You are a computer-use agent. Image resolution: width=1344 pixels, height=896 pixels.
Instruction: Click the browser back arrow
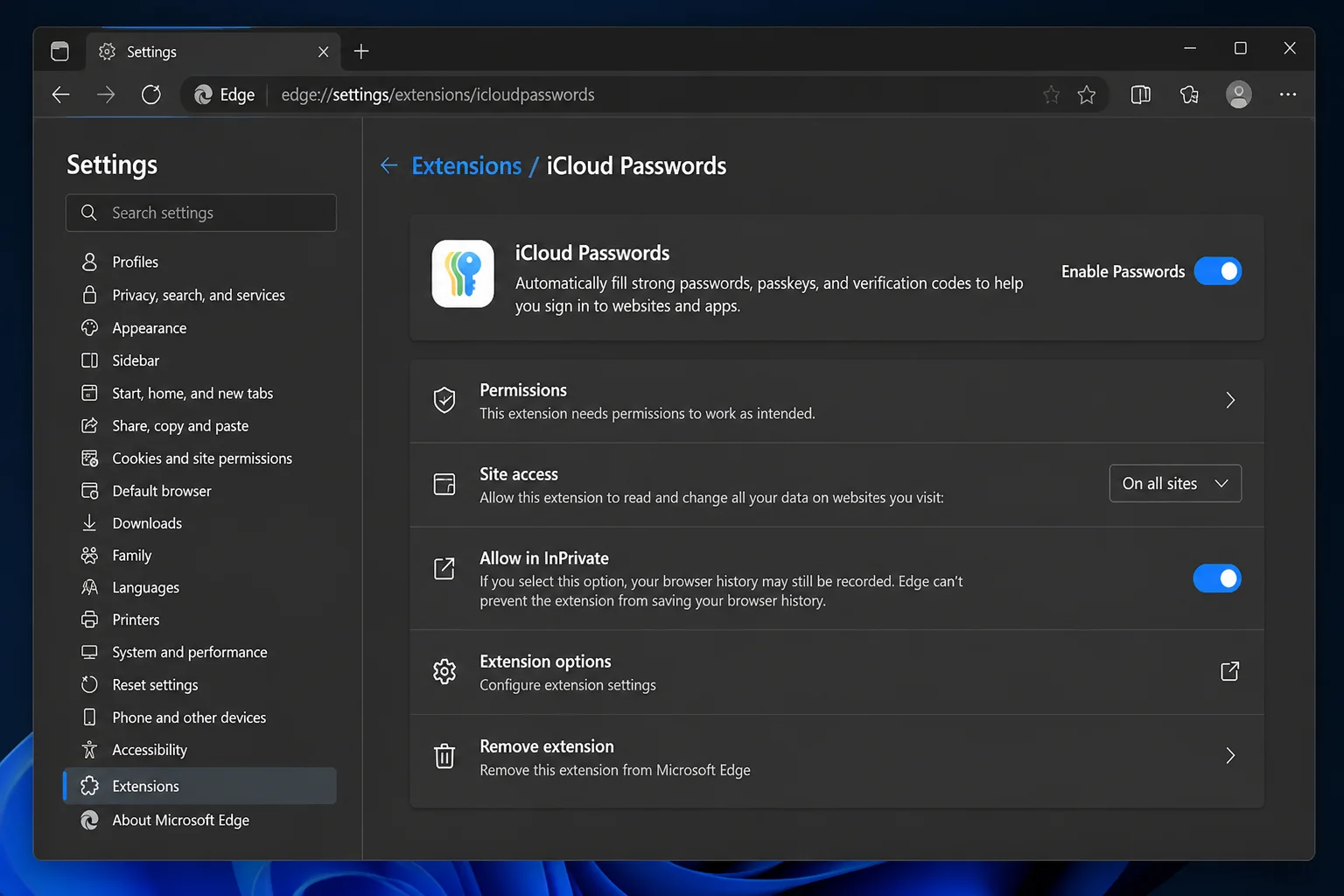coord(60,94)
